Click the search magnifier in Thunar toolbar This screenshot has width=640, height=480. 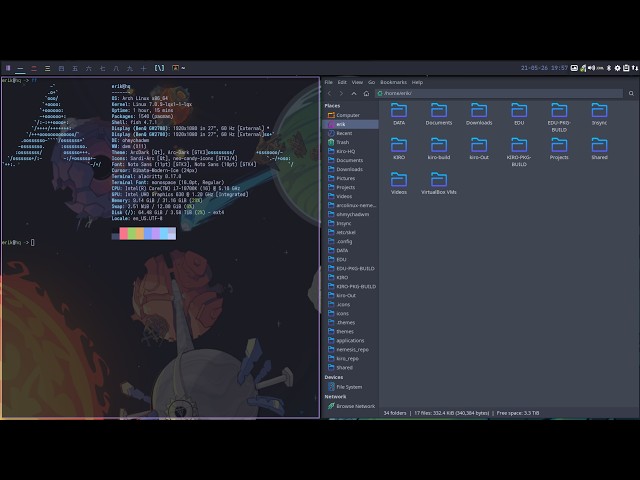click(x=631, y=93)
